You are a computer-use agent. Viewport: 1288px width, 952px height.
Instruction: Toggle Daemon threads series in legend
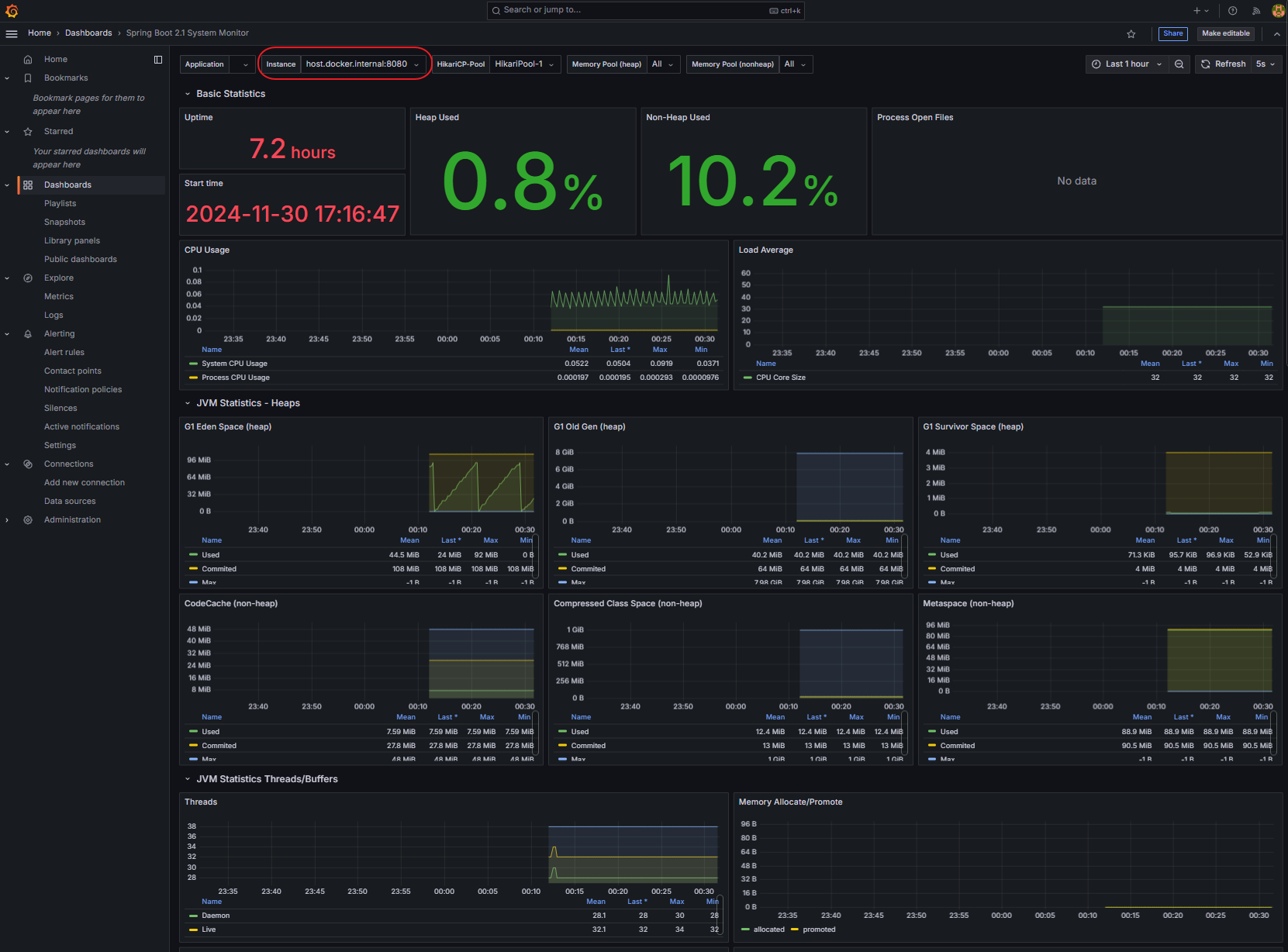pyautogui.click(x=216, y=916)
